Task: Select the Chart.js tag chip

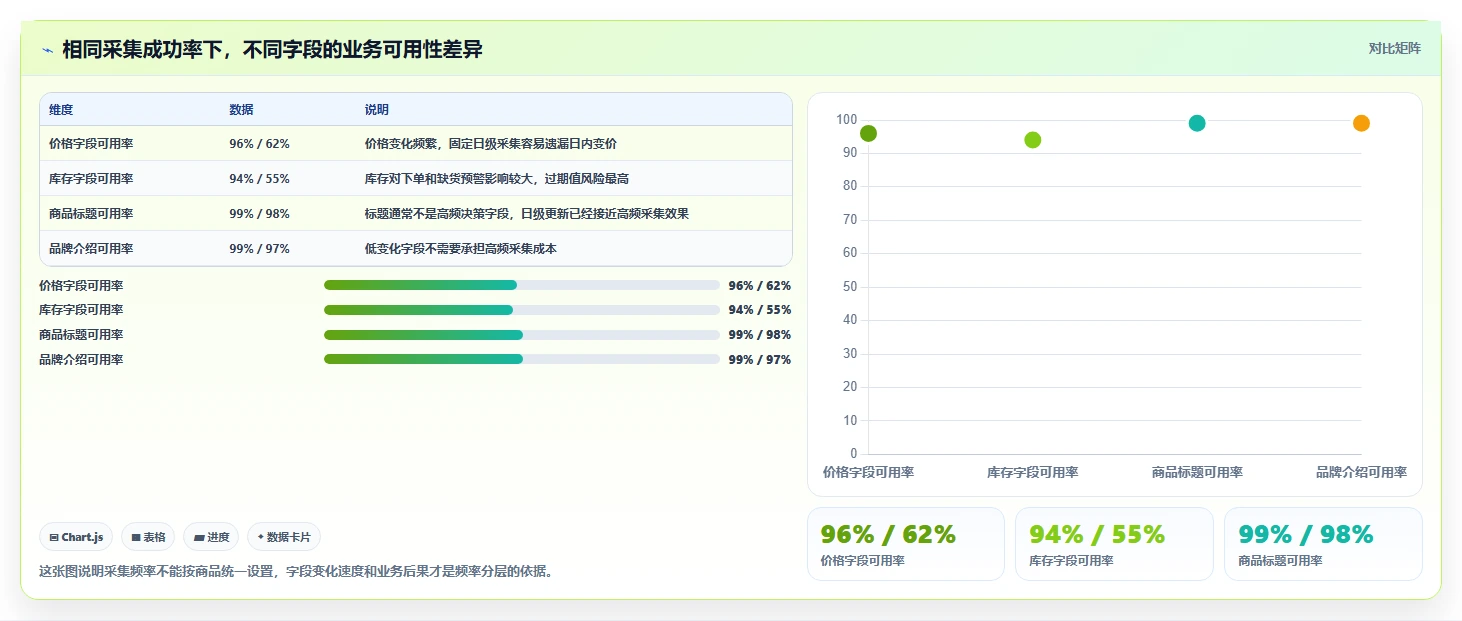Action: 77,537
